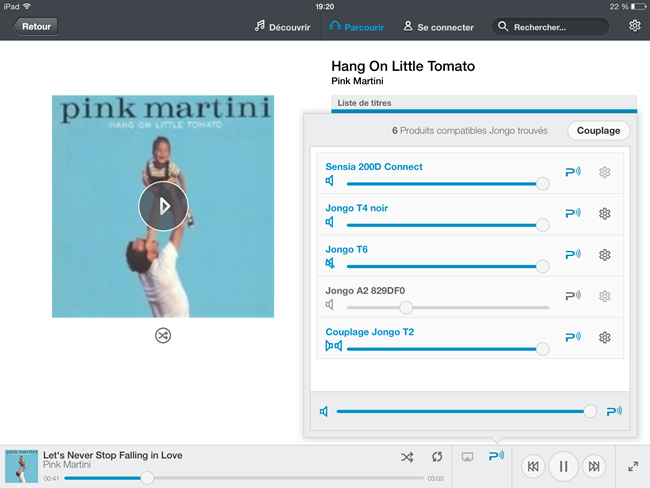Mute the Jongo A2 829DF0 speaker
This screenshot has height=488, width=650.
point(330,305)
